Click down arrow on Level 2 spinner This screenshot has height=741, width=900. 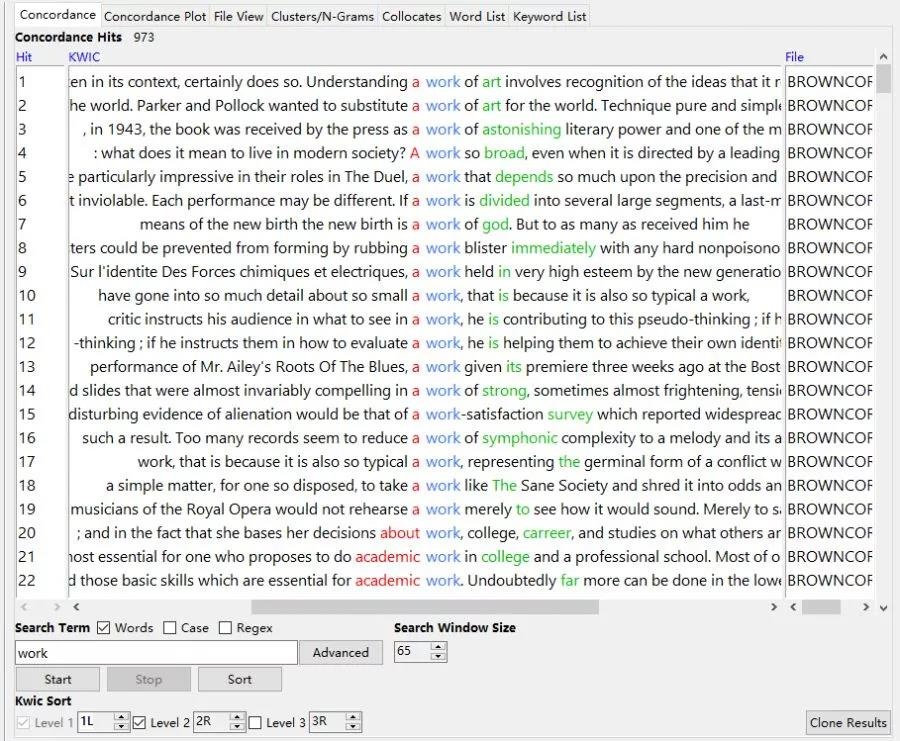click(237, 728)
